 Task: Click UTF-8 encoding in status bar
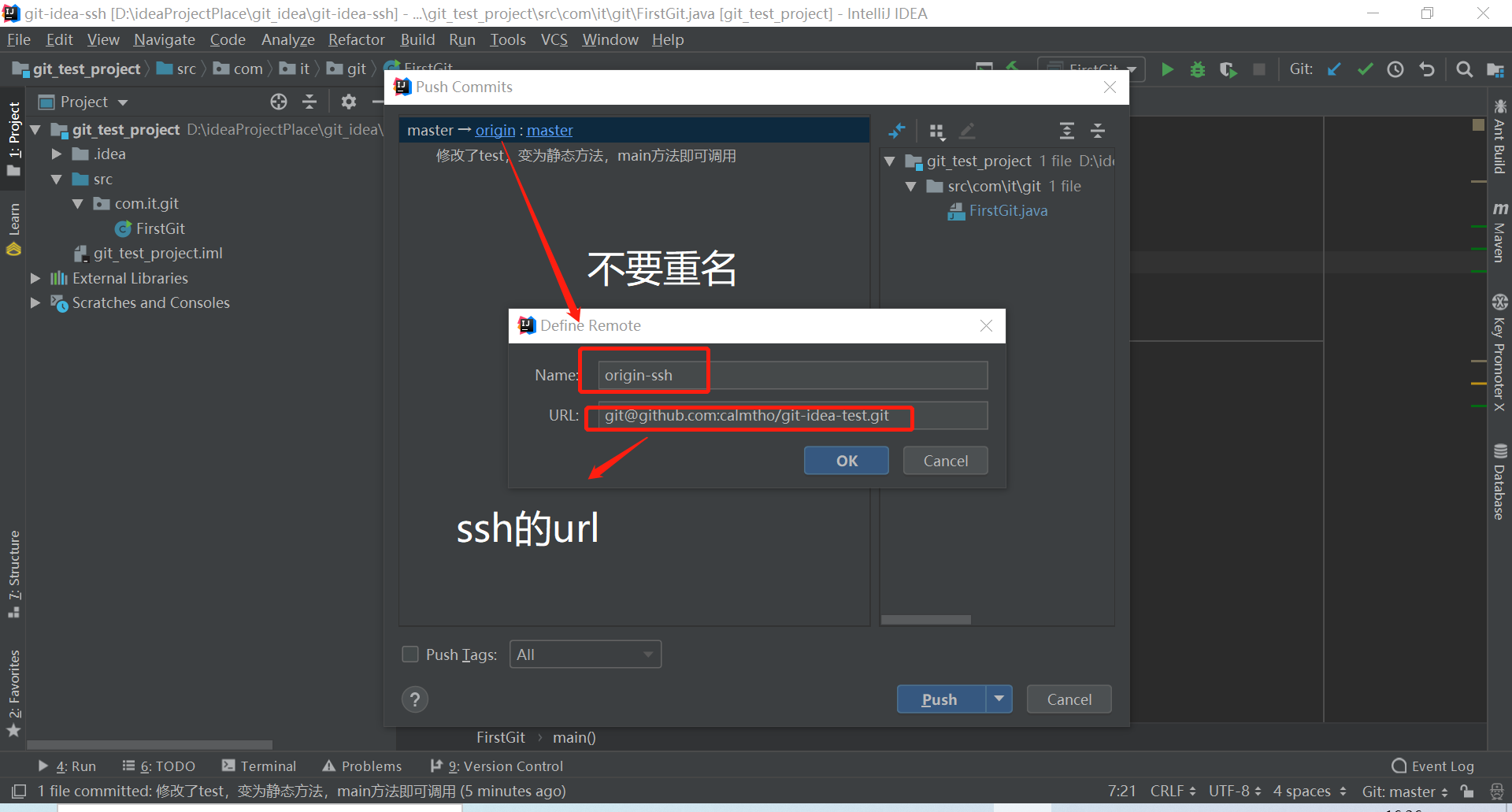click(1235, 791)
